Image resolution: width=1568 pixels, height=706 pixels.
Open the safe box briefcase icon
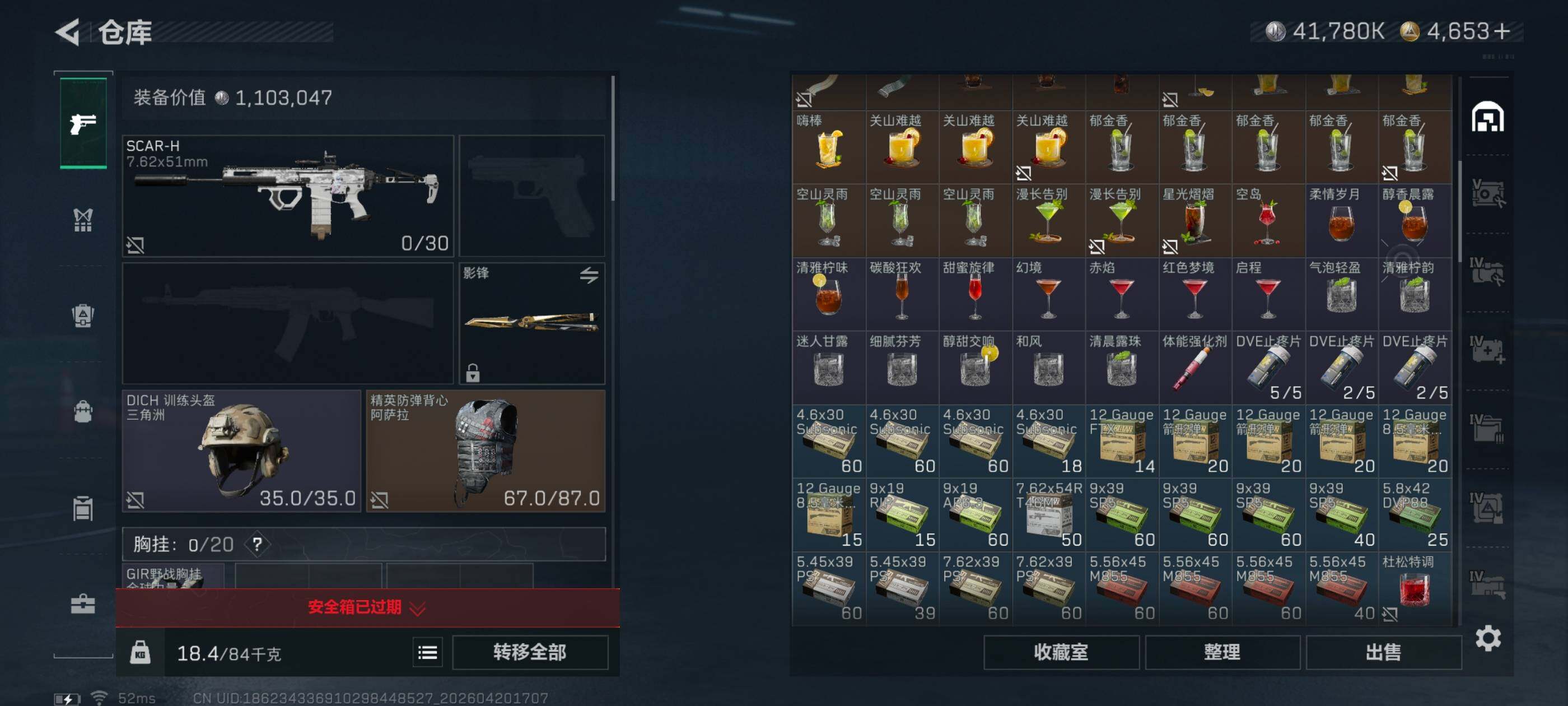(x=83, y=603)
